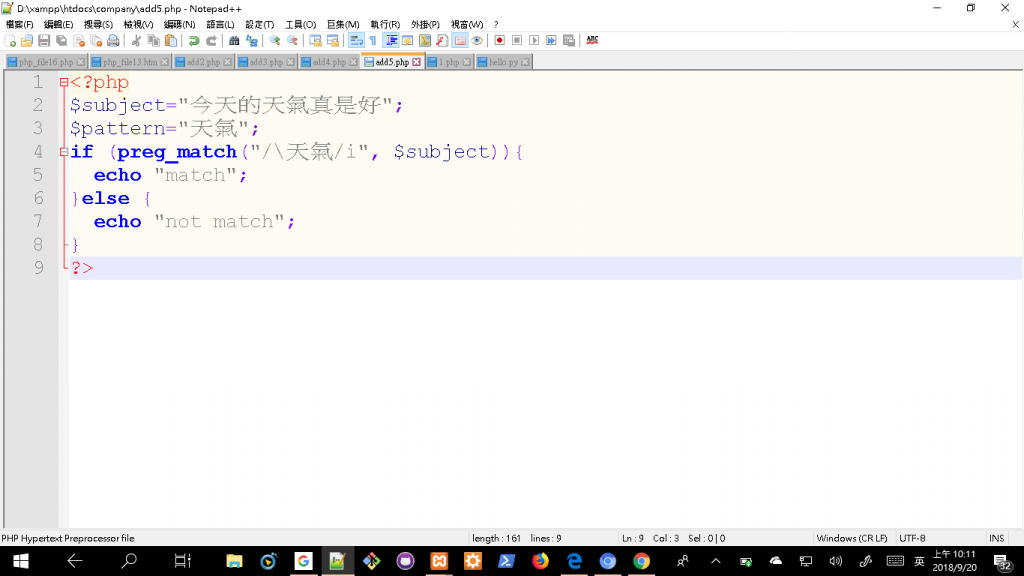Create a new file with toolbar icon
Screen dimensions: 1024x576
coord(10,40)
